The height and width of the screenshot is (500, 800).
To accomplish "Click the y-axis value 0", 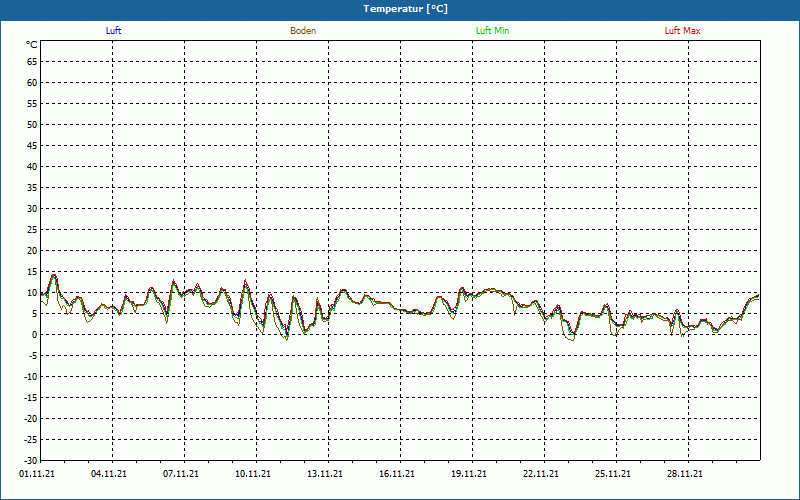I will (x=34, y=335).
